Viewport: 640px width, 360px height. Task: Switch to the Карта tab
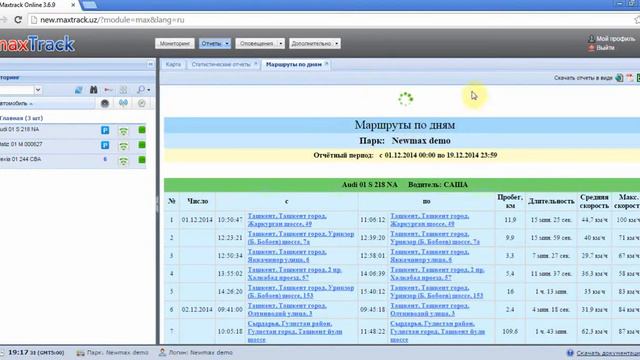pos(173,64)
